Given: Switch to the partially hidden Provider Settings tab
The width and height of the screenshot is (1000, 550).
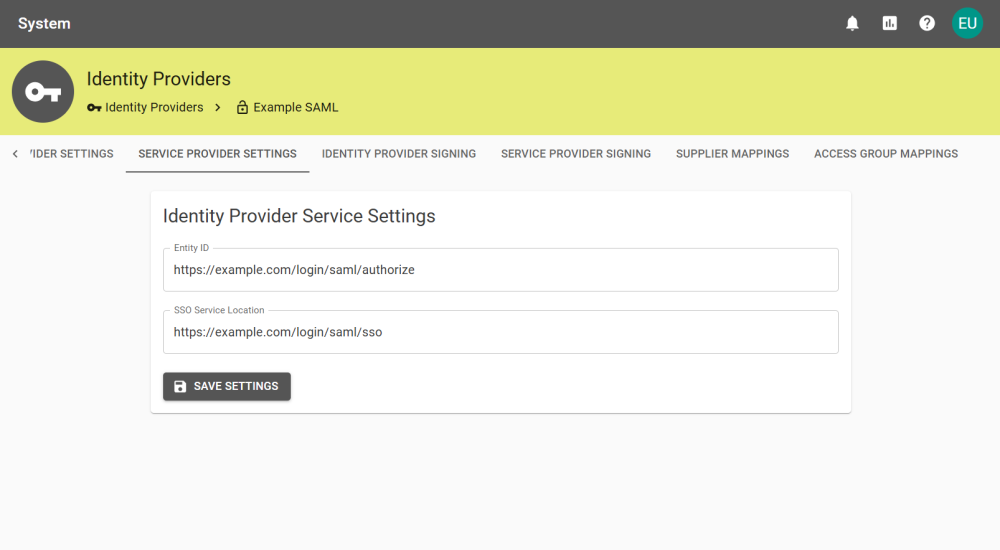Looking at the screenshot, I should [x=71, y=154].
